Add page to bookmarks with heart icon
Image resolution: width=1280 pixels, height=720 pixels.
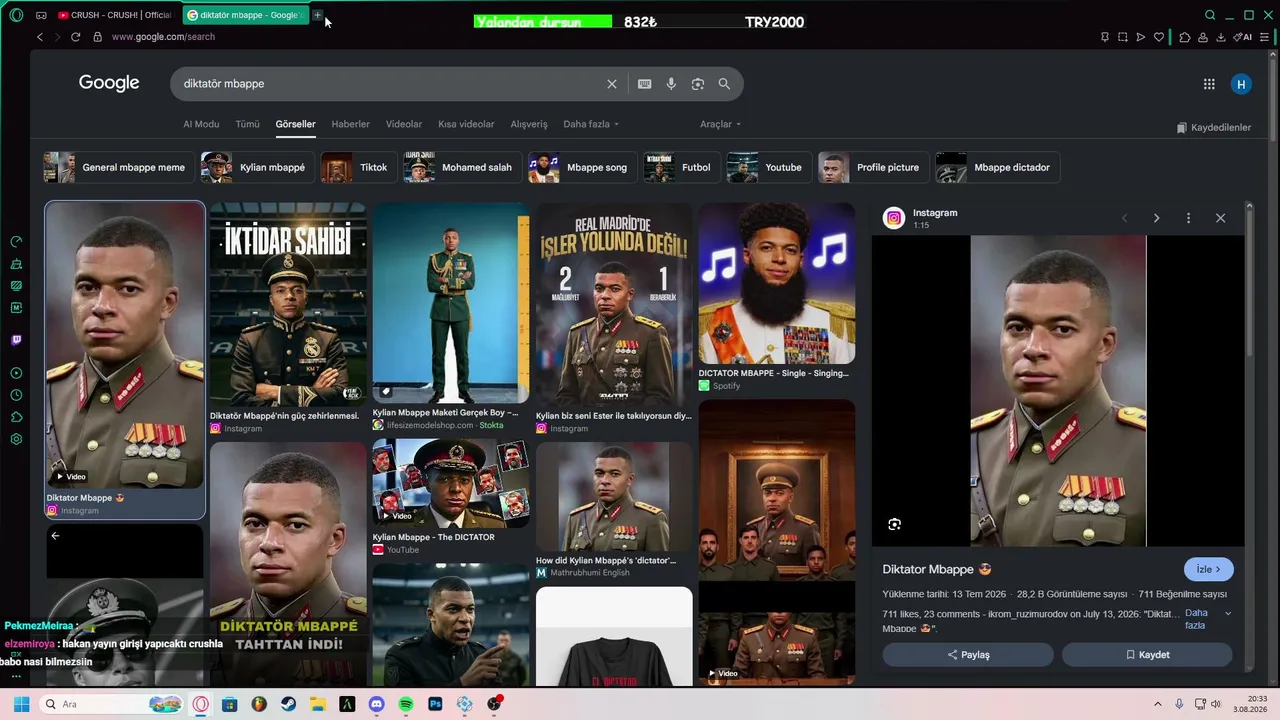coord(1159,37)
